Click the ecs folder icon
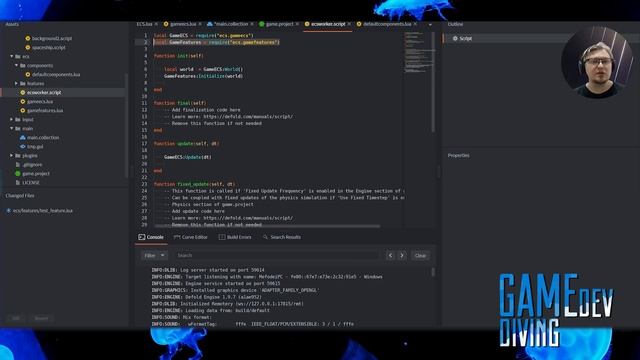This screenshot has height=360, width=640. point(18,56)
